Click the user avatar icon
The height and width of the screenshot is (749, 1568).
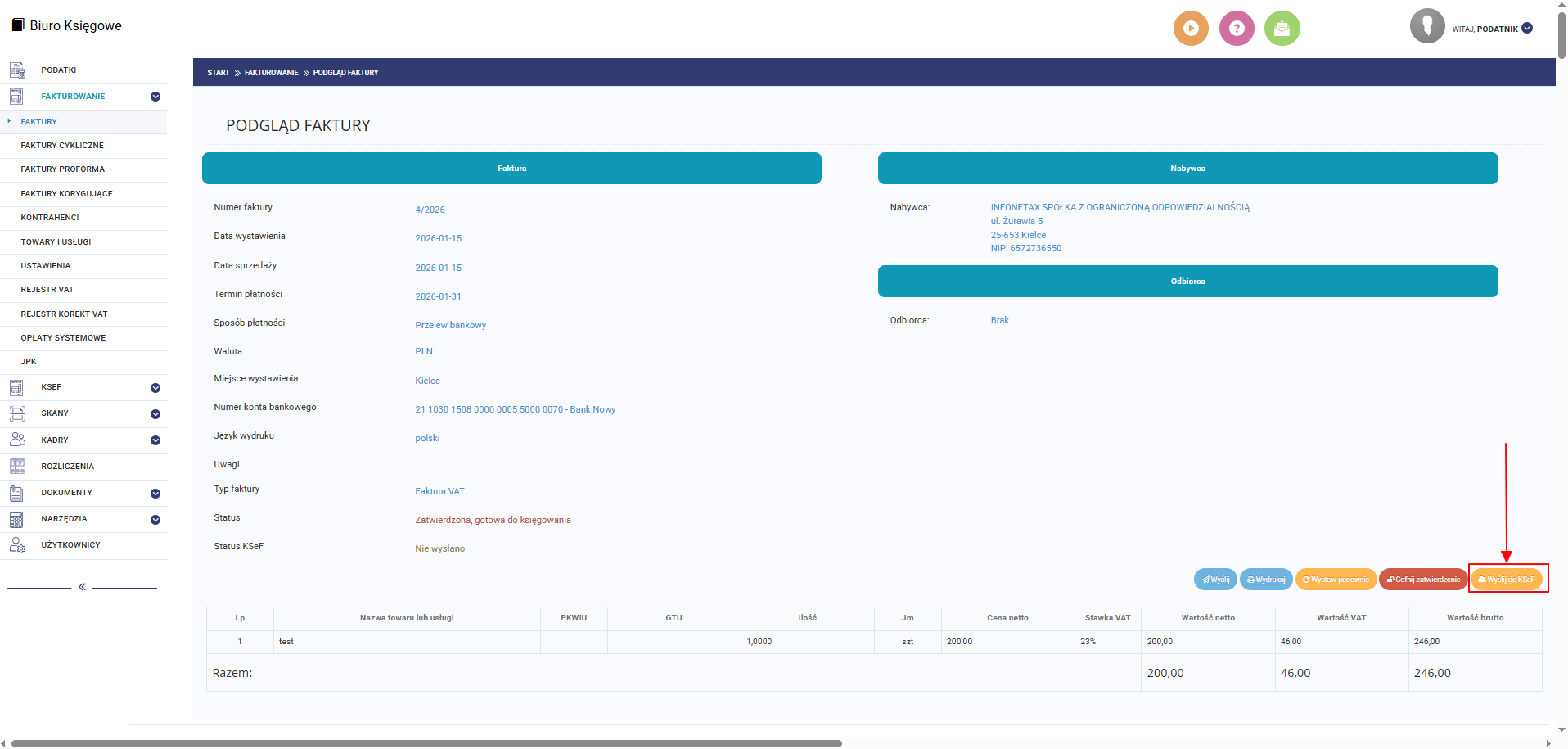(1426, 26)
